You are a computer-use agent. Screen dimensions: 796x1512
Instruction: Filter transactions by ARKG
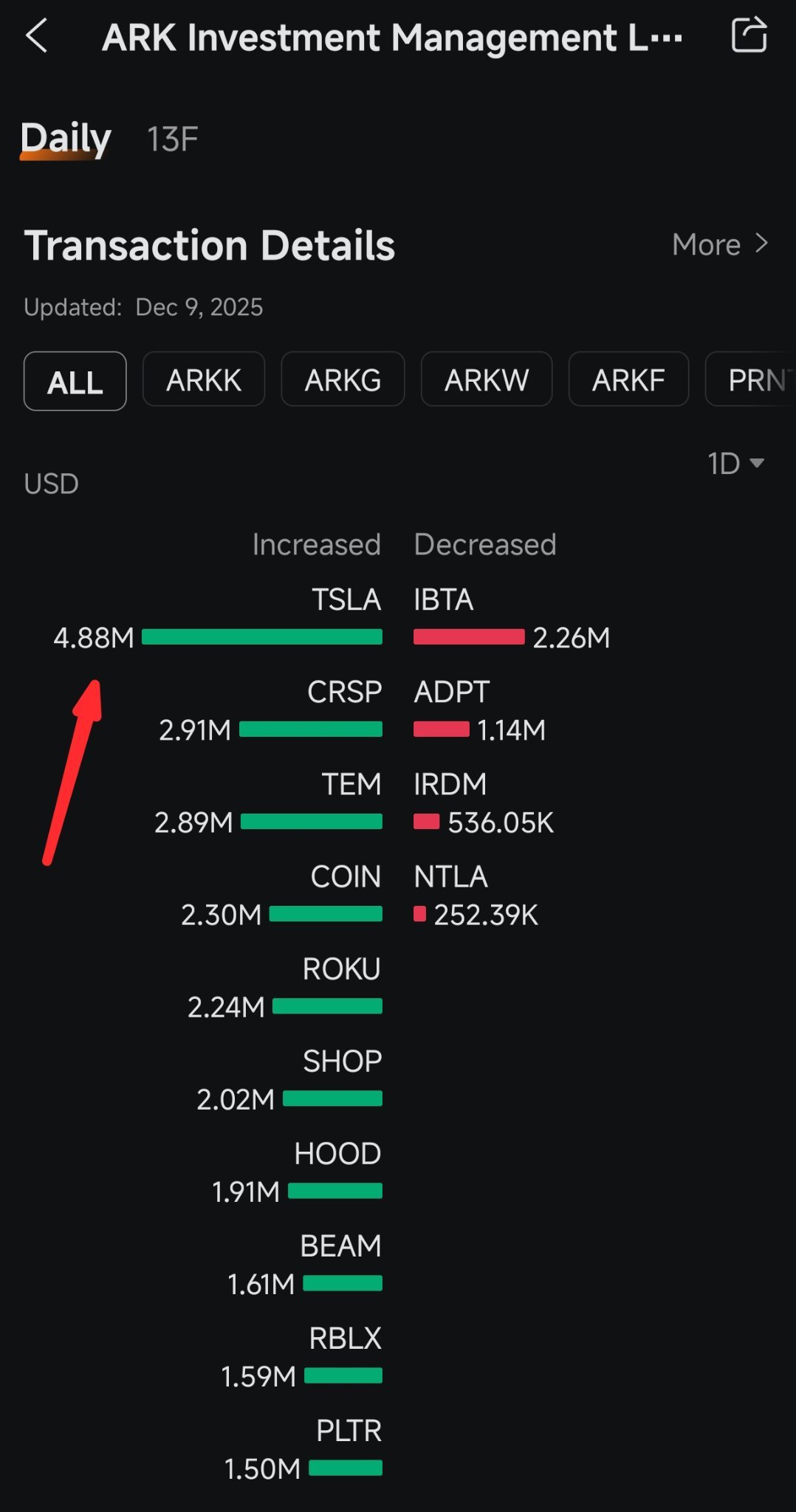tap(343, 379)
